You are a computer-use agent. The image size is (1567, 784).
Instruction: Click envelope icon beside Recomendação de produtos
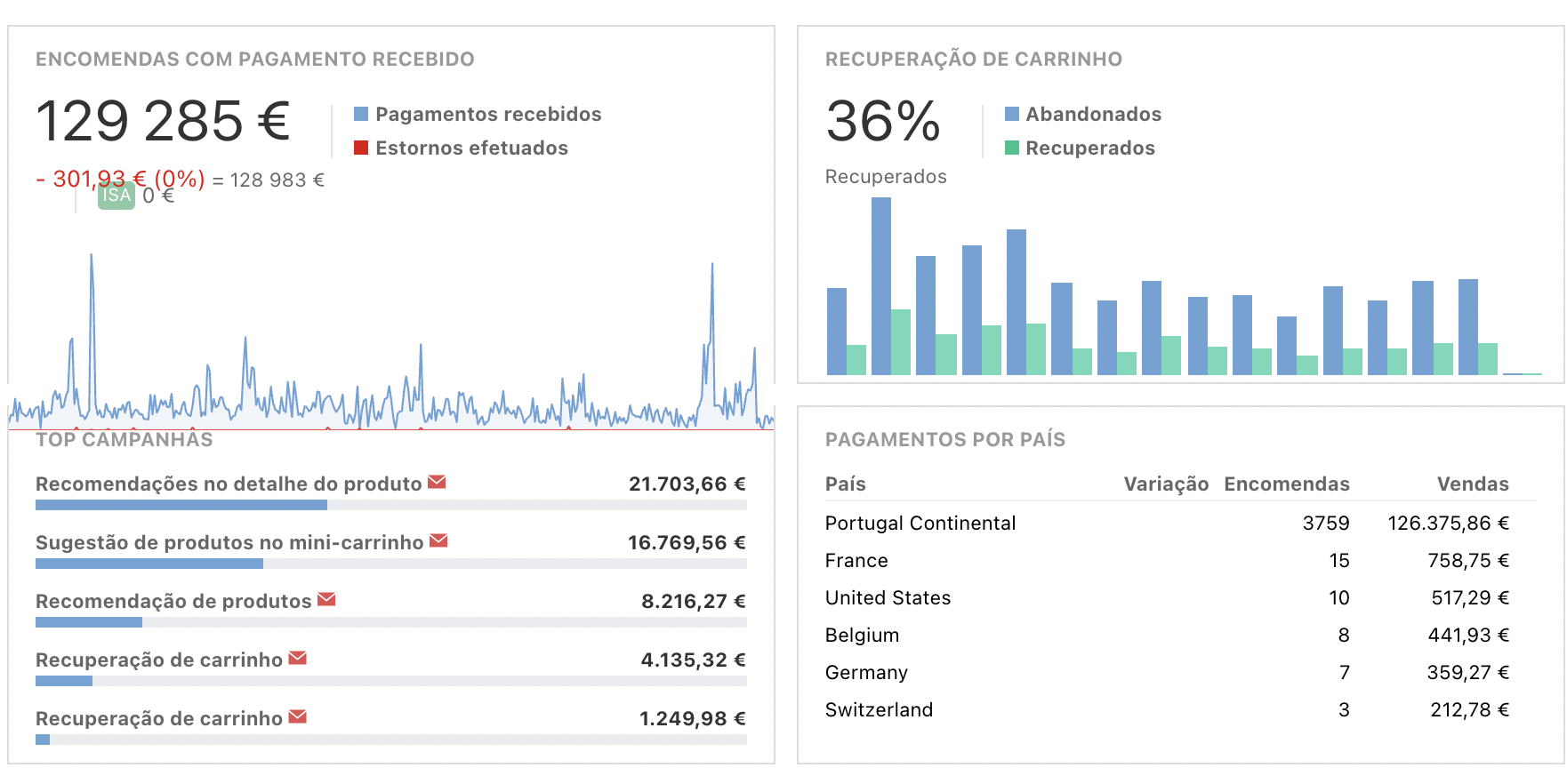(x=326, y=599)
